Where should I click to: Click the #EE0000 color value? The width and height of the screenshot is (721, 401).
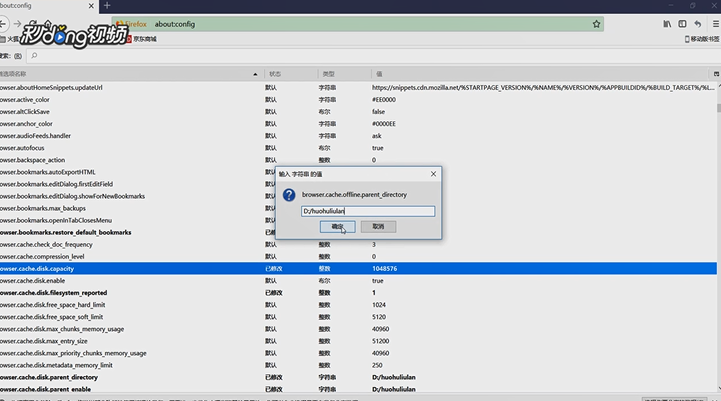(384, 100)
